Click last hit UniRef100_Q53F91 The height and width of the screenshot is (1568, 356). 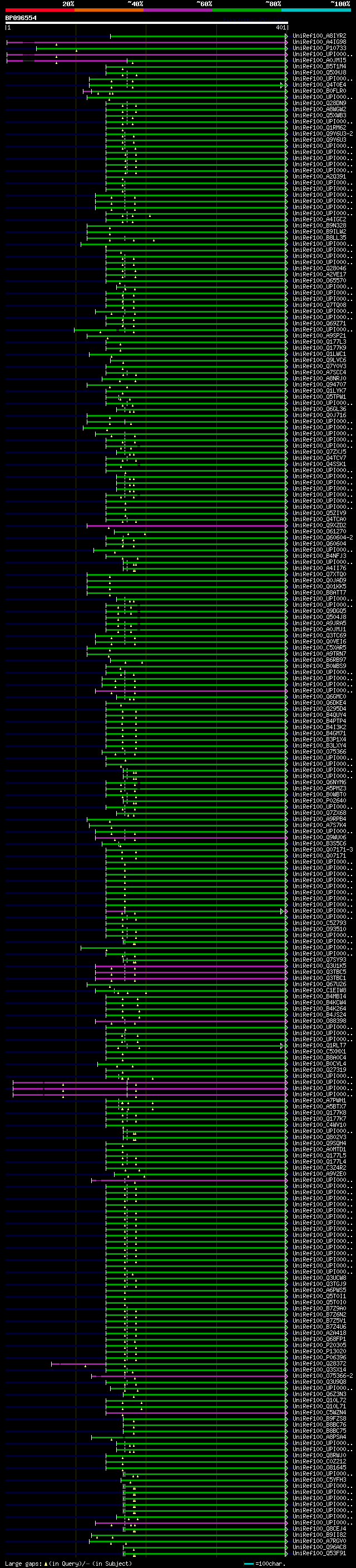[319, 1553]
